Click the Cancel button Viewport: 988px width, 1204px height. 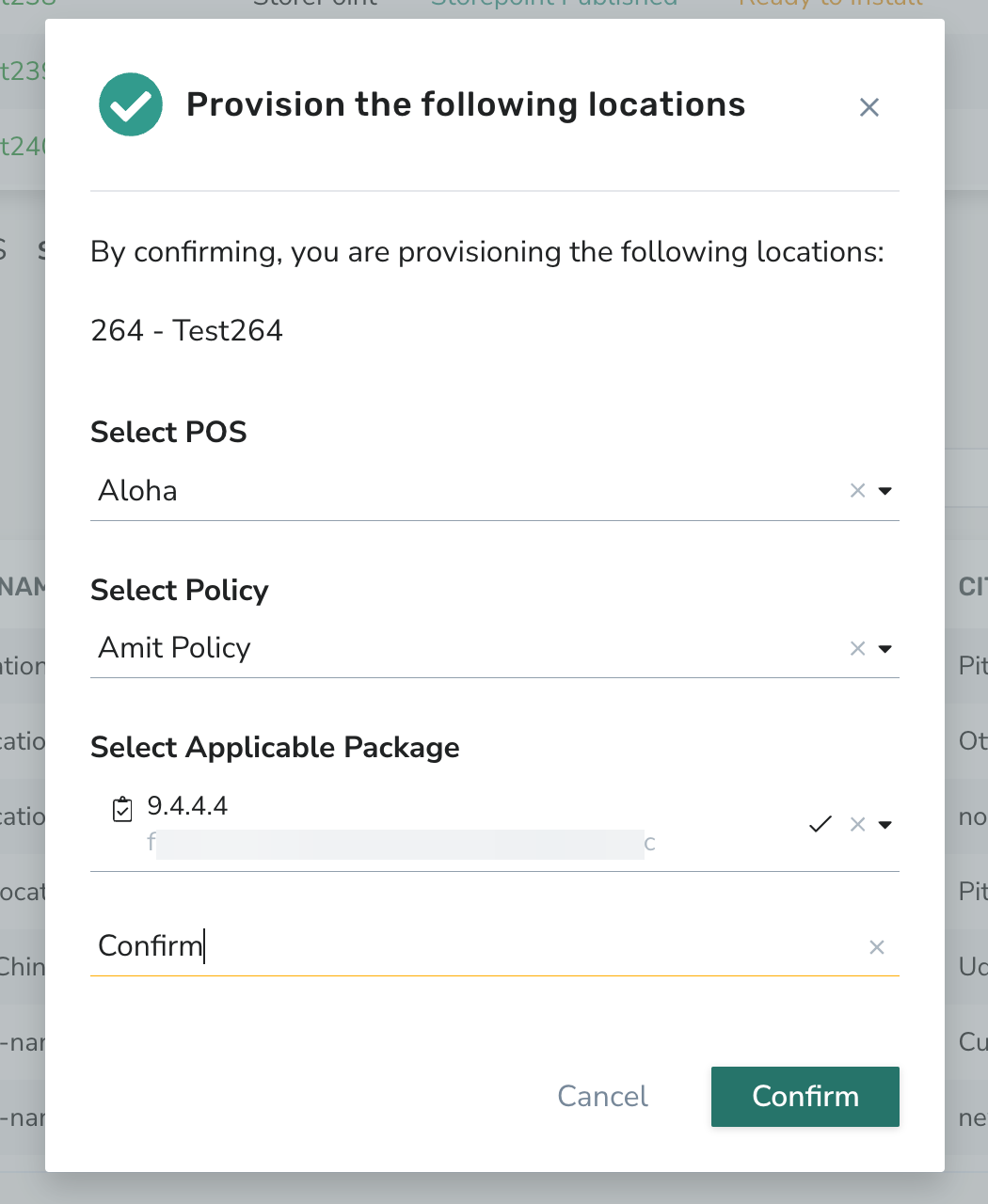click(602, 1096)
